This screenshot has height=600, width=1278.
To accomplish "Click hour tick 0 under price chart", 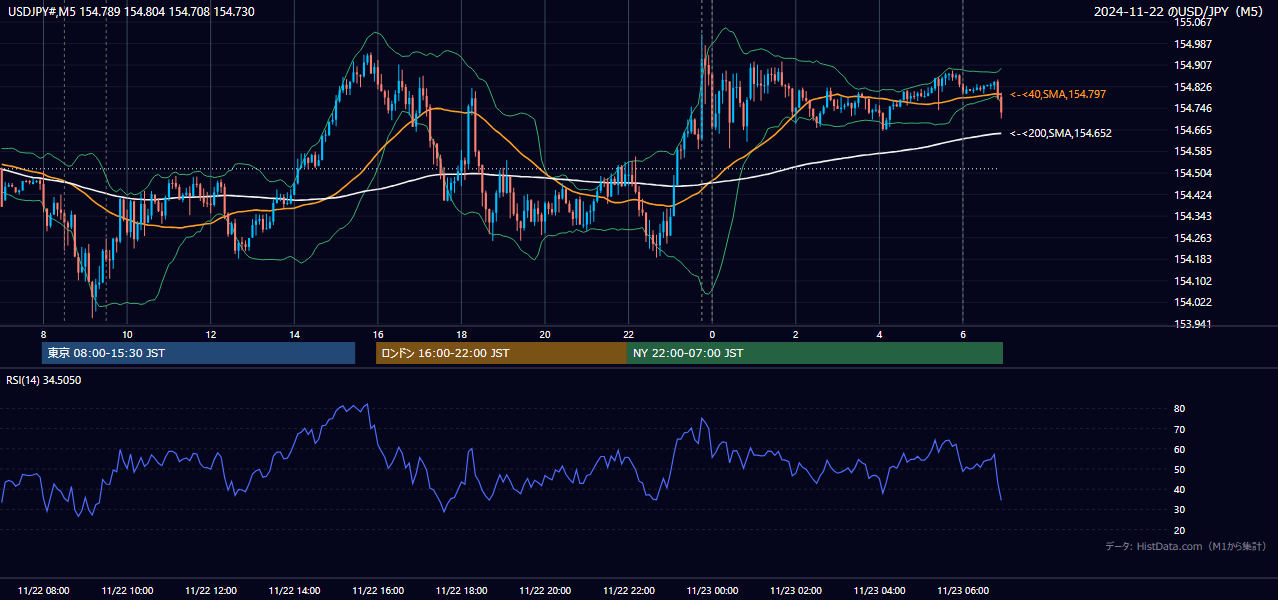I will tap(712, 334).
